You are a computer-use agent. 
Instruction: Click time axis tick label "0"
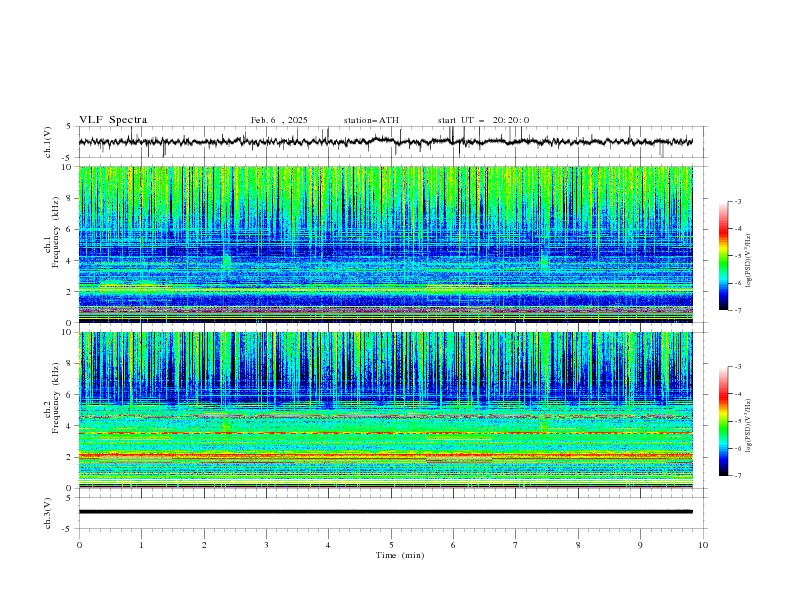coord(79,545)
